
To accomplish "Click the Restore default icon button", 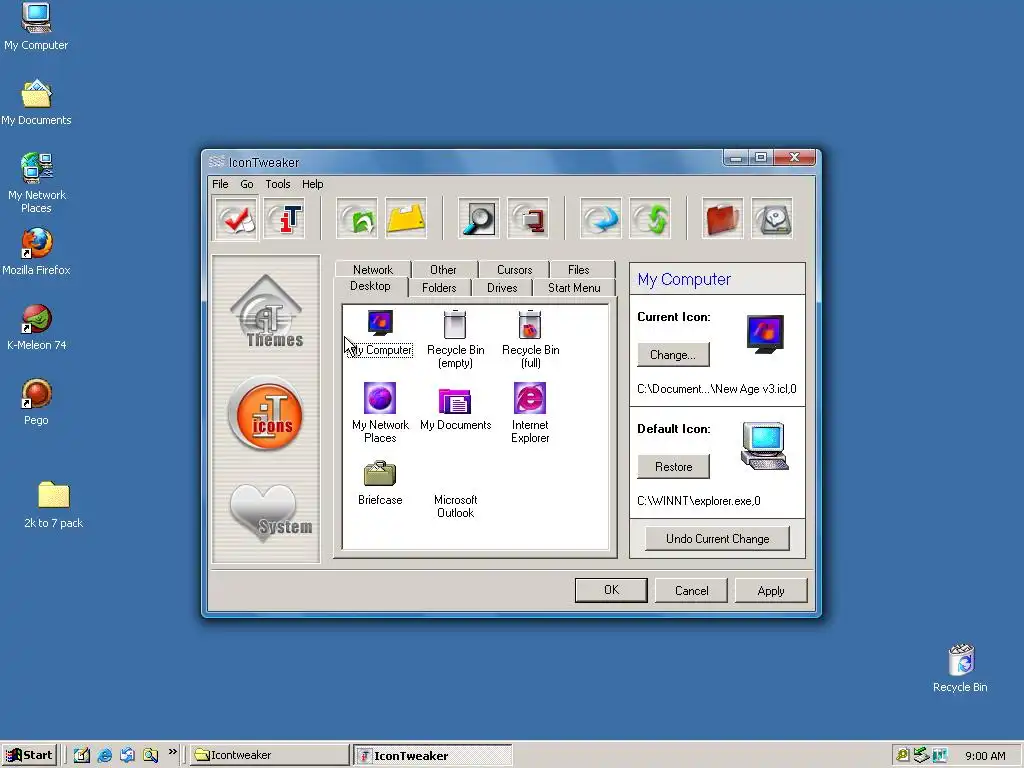I will point(673,466).
